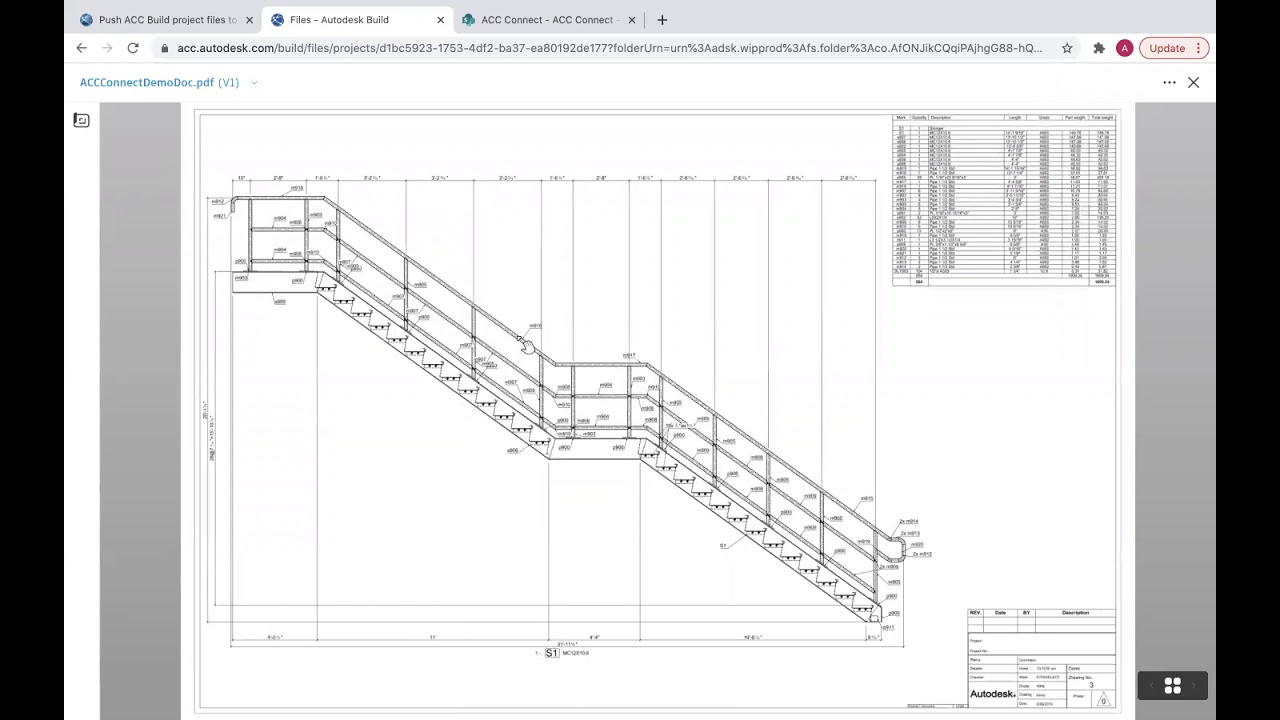The width and height of the screenshot is (1280, 720).
Task: Expand the version dropdown next to ACCConnectDemoDoc.pdf
Action: point(254,82)
